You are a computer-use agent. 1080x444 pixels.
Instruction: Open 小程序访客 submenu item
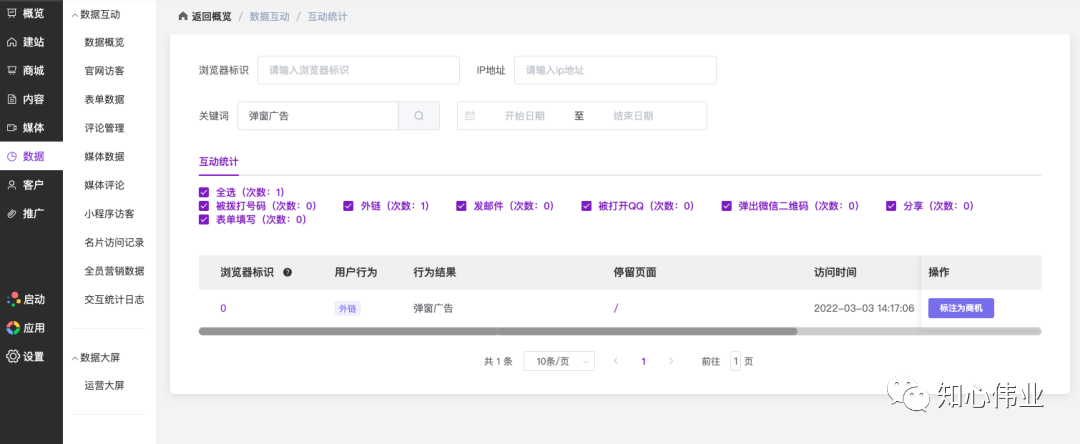[110, 213]
